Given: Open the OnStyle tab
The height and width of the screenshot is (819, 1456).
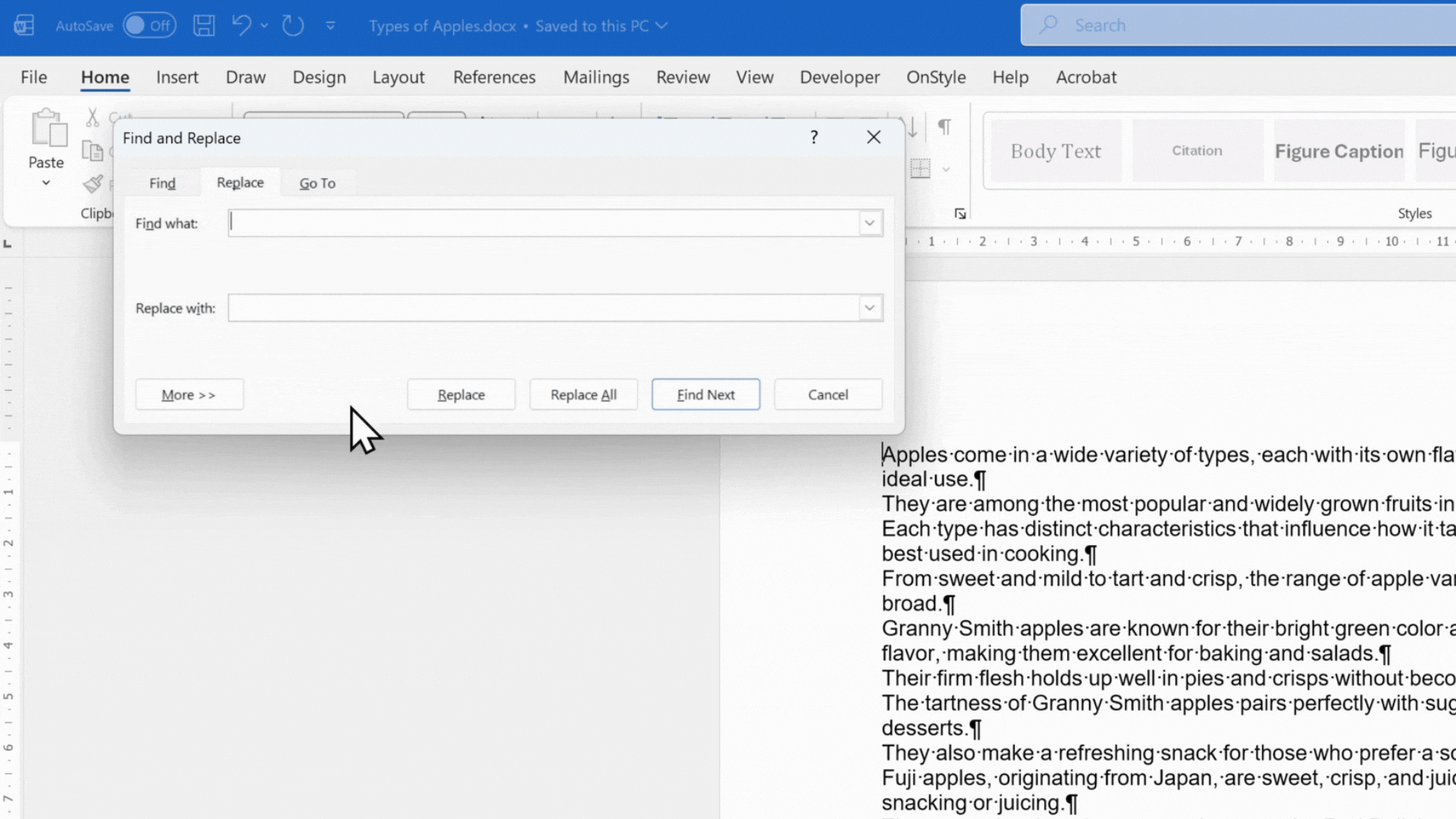Looking at the screenshot, I should pyautogui.click(x=936, y=77).
